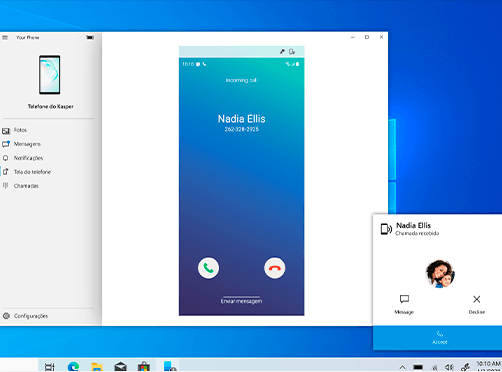Decline the call in notification popup
Screen dimensions: 502x372
click(x=477, y=304)
